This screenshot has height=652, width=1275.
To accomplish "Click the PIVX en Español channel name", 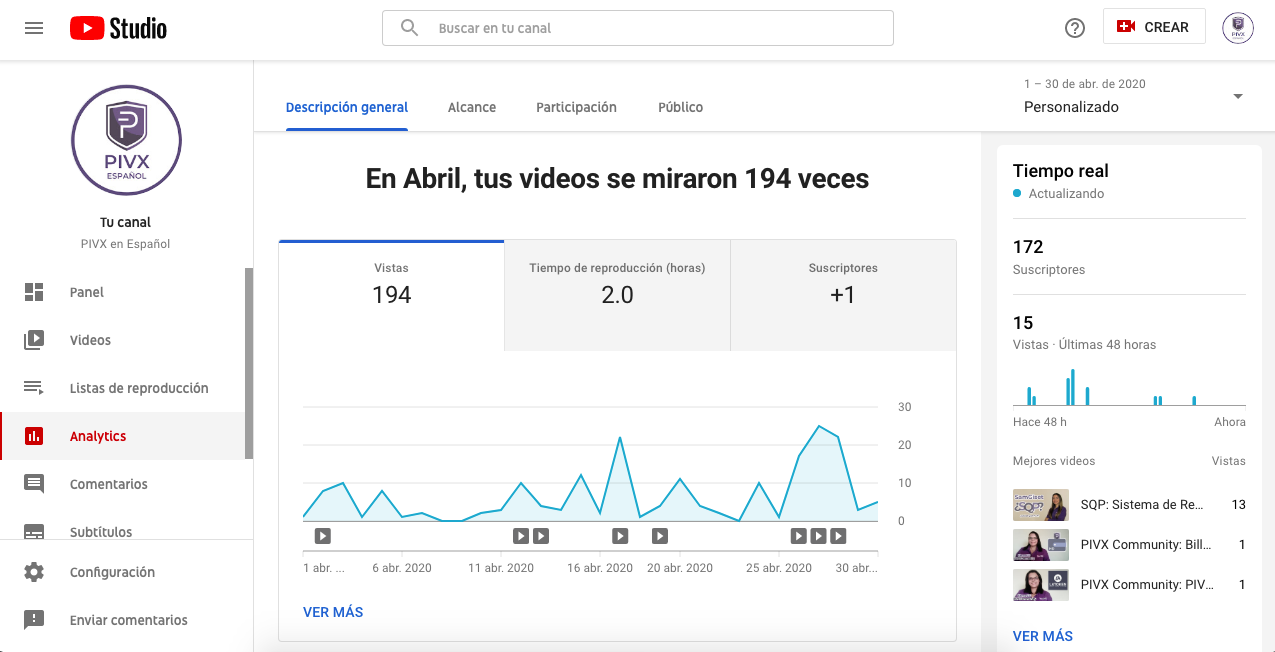I will click(126, 244).
